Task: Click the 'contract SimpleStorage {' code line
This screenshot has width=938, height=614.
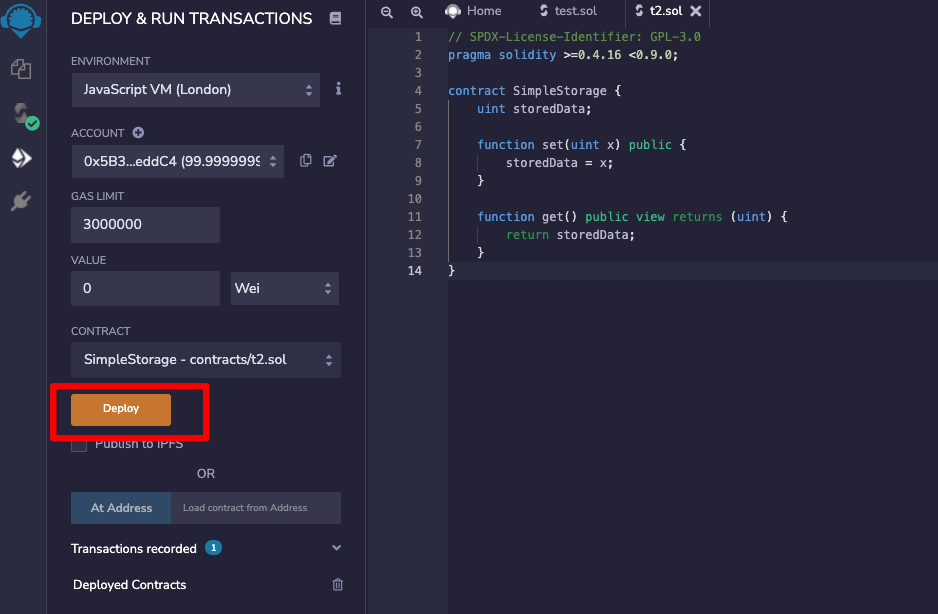Action: [x=535, y=91]
